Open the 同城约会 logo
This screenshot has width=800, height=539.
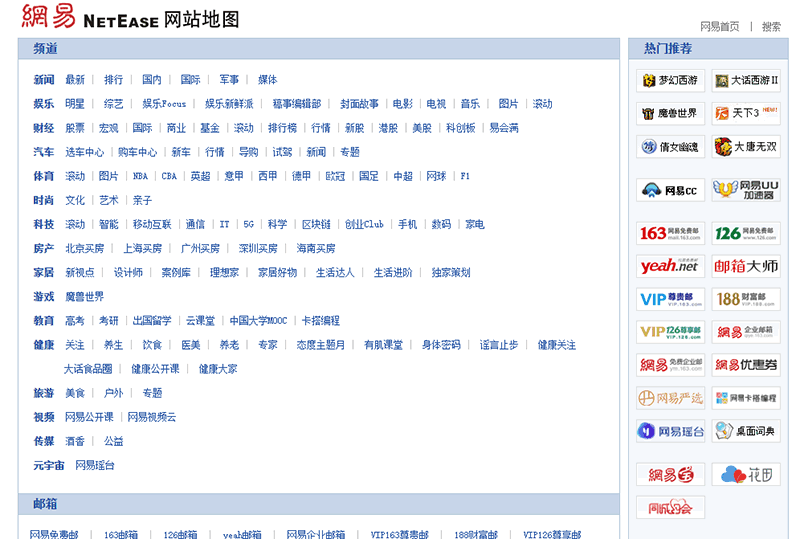[x=670, y=507]
